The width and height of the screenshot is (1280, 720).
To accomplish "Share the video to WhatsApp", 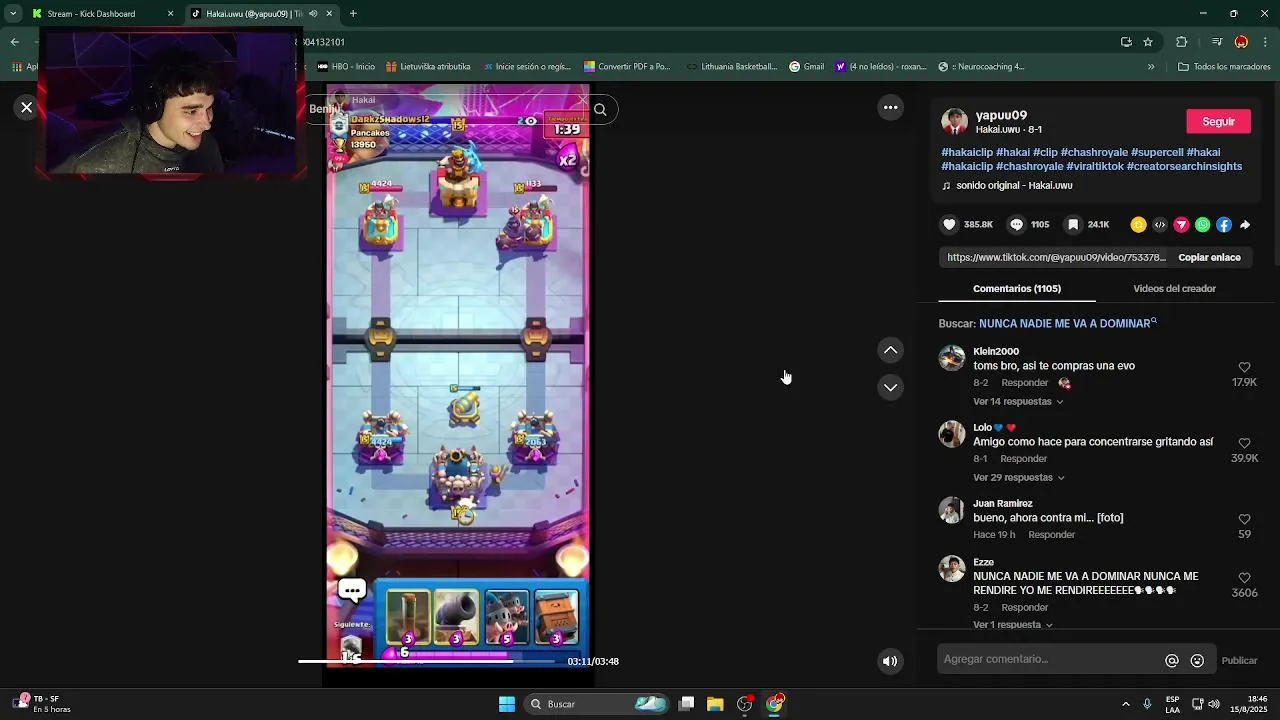I will tap(1202, 225).
